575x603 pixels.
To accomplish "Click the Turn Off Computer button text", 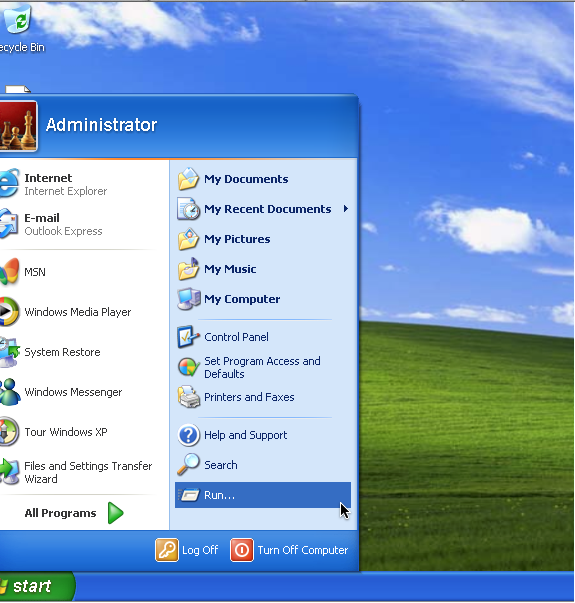I will click(303, 550).
